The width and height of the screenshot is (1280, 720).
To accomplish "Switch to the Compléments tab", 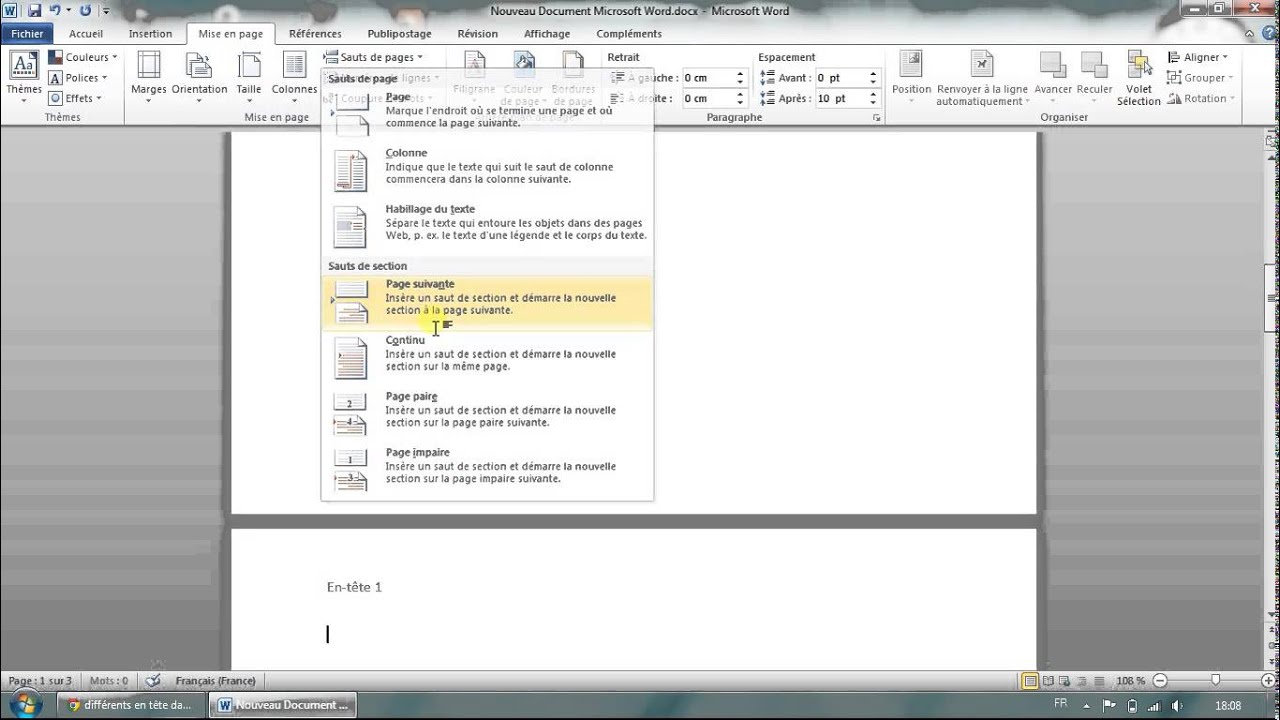I will 629,34.
